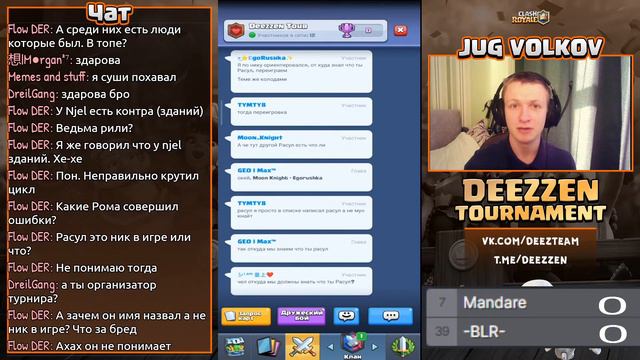Tap the clan badge shield icon

pyautogui.click(x=236, y=31)
